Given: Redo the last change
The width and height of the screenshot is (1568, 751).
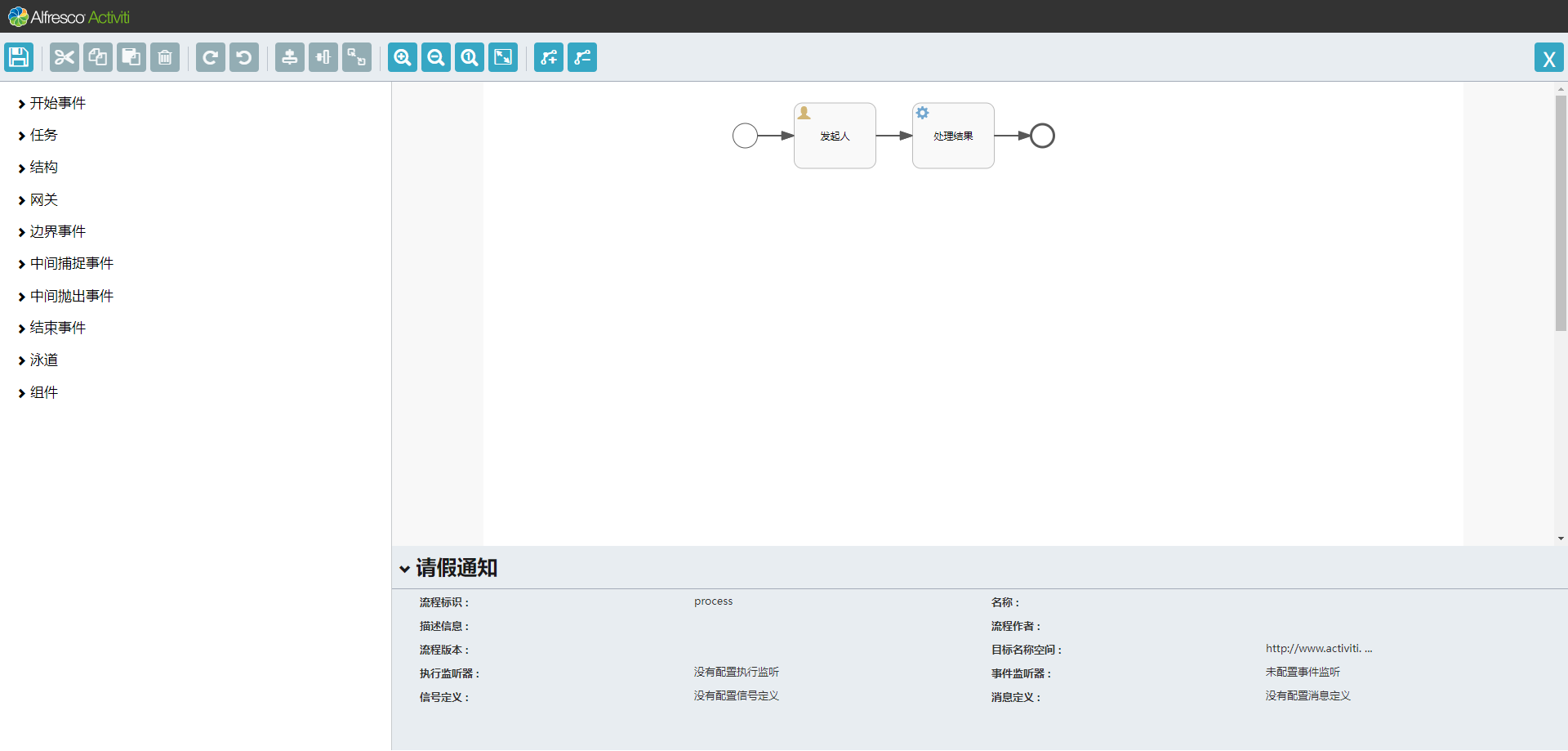Looking at the screenshot, I should pos(210,57).
